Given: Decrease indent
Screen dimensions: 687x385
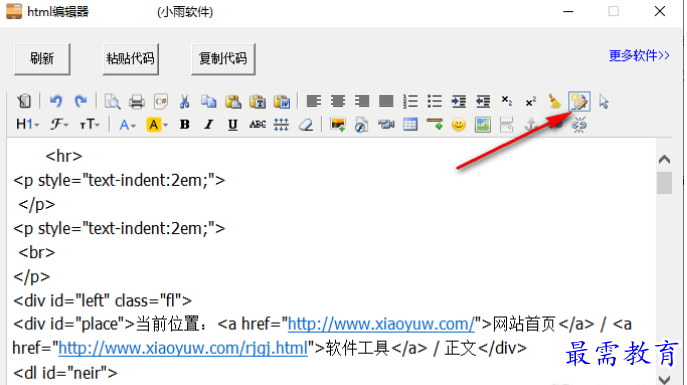Looking at the screenshot, I should pyautogui.click(x=483, y=102).
